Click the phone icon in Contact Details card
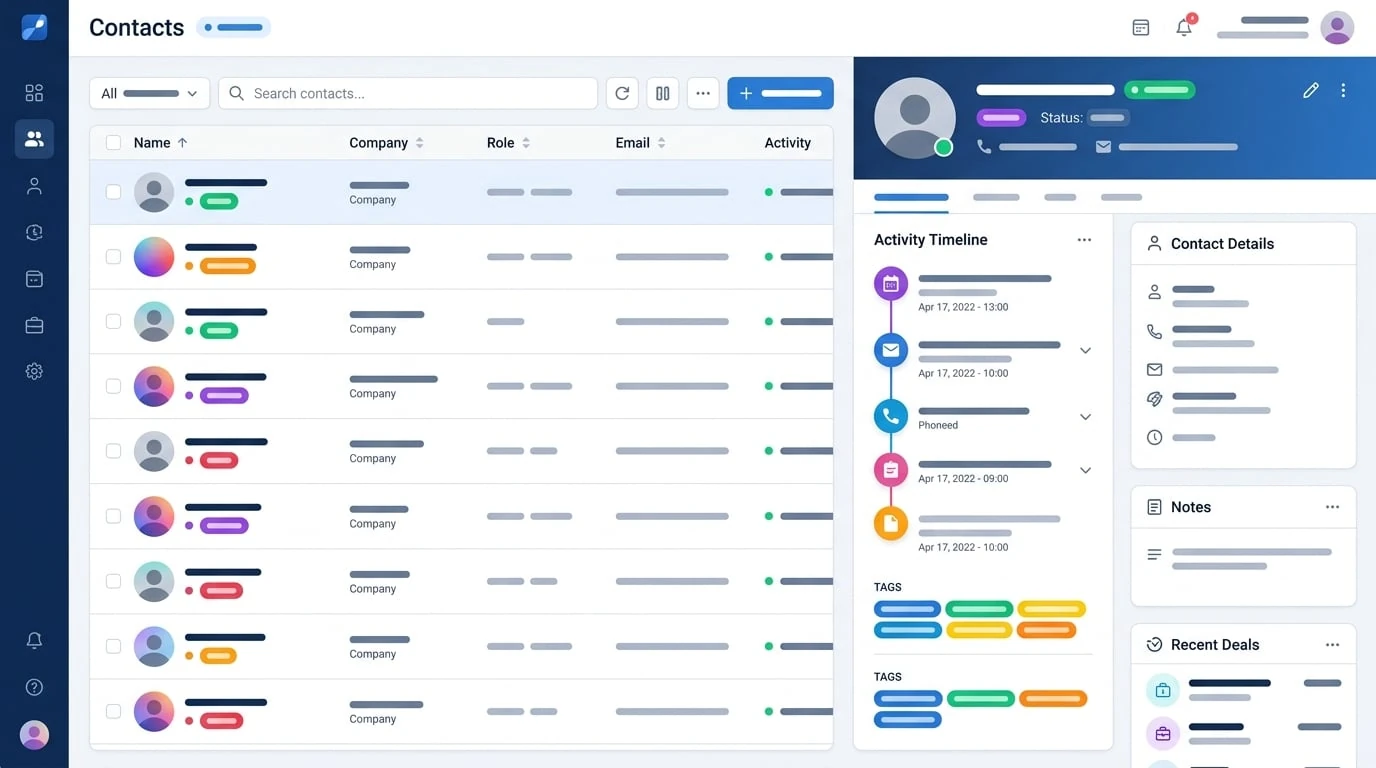Screen dimensions: 1376x768 [1154, 332]
